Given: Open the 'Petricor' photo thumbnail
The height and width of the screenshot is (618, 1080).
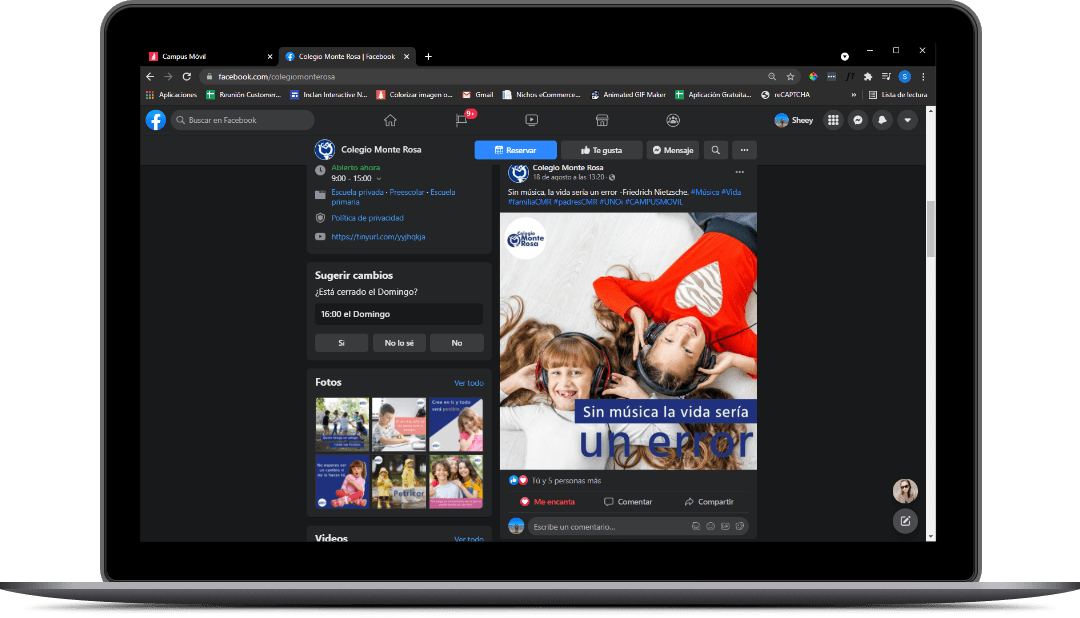Looking at the screenshot, I should coord(399,482).
